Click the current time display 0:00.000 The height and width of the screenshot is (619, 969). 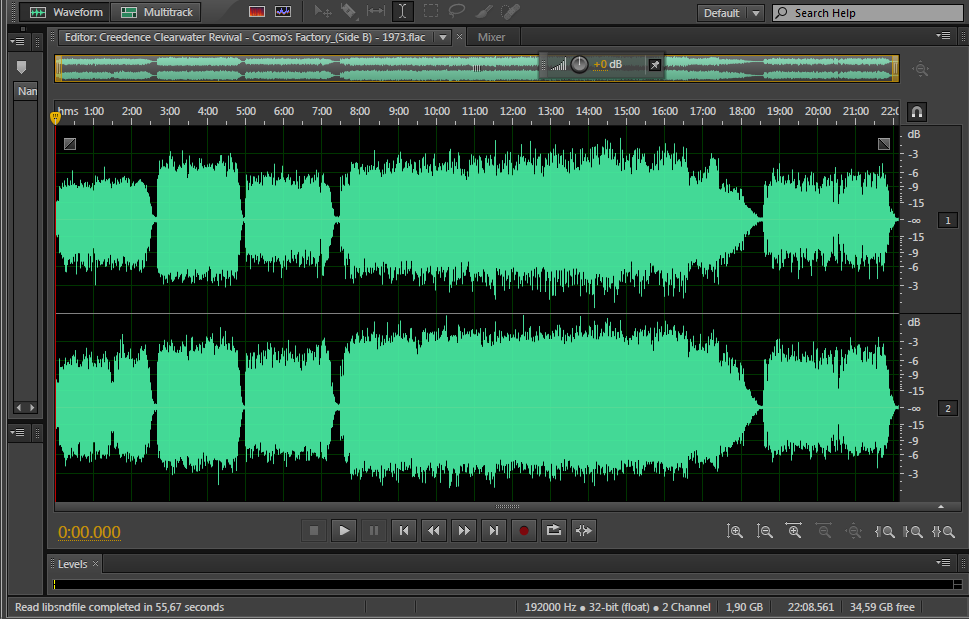click(x=90, y=532)
